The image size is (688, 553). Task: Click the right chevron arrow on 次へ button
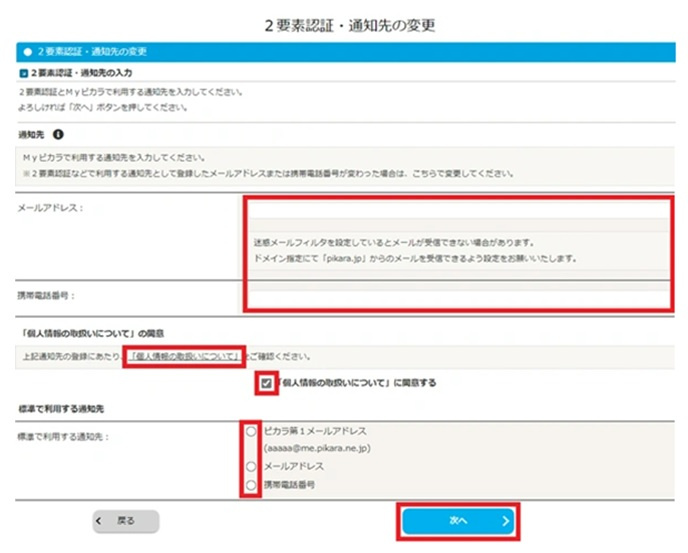[505, 521]
